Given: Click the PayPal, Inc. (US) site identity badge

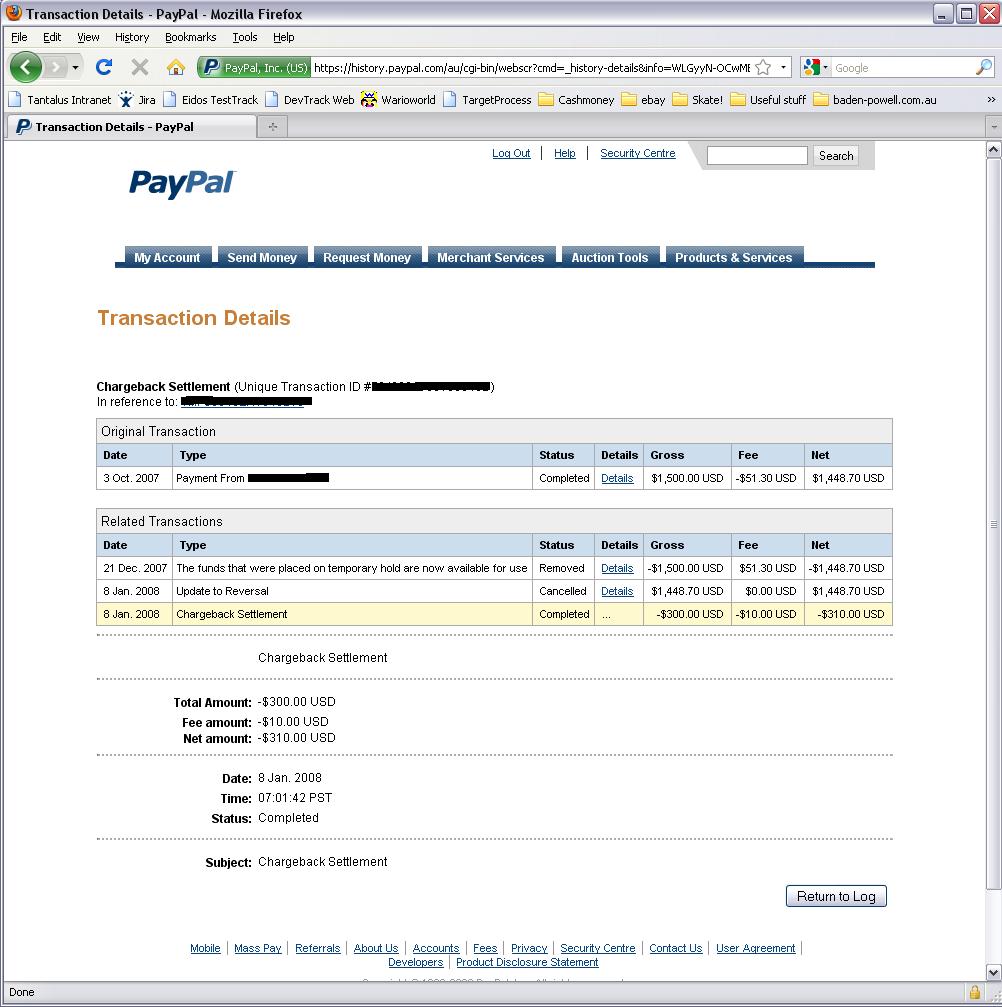Looking at the screenshot, I should tap(254, 67).
